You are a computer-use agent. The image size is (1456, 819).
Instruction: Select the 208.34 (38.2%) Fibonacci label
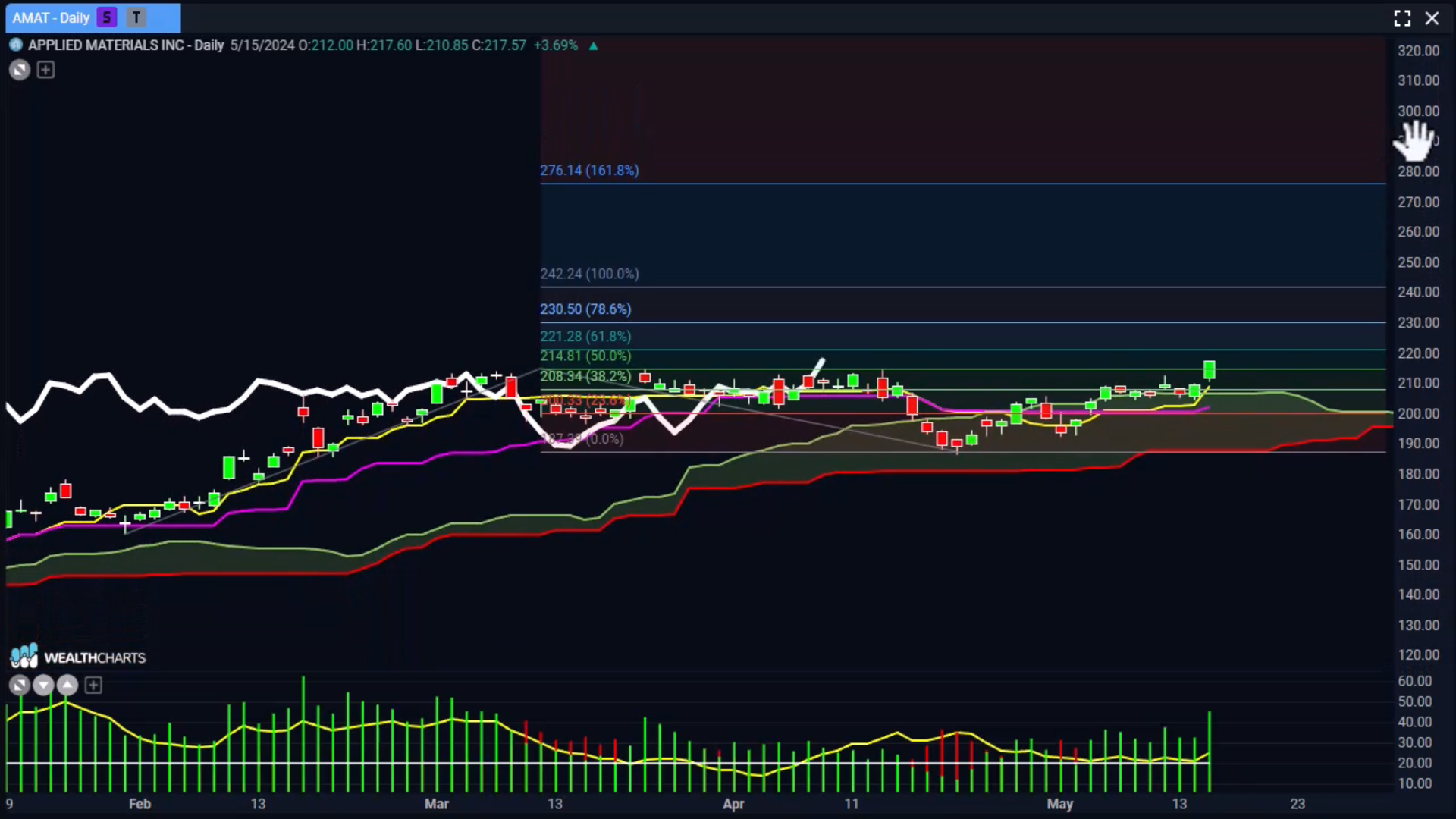[585, 376]
